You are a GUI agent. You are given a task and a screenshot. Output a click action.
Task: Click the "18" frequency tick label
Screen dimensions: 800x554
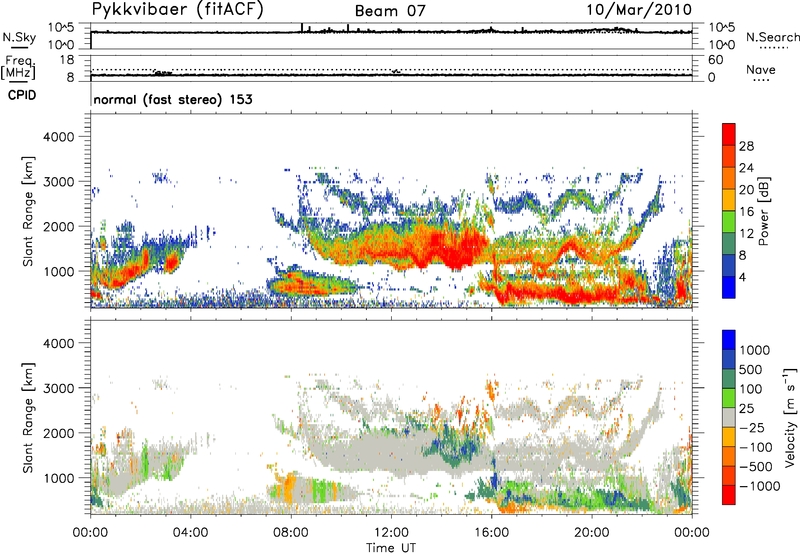[x=67, y=60]
